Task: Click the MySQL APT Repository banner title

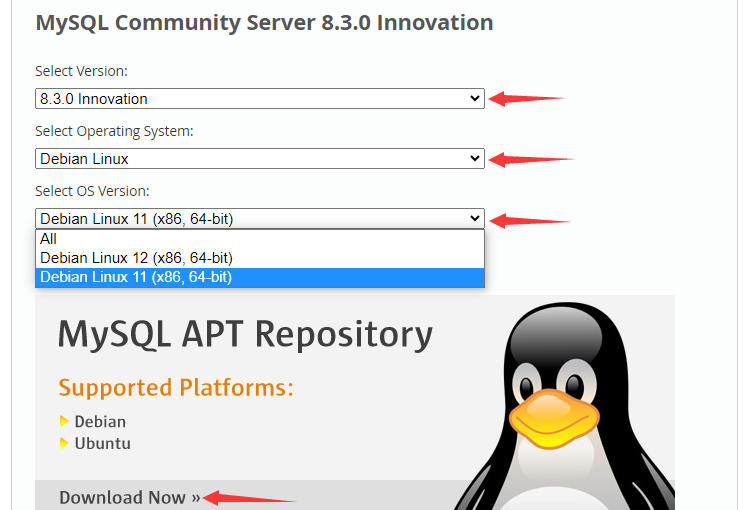Action: (x=245, y=334)
